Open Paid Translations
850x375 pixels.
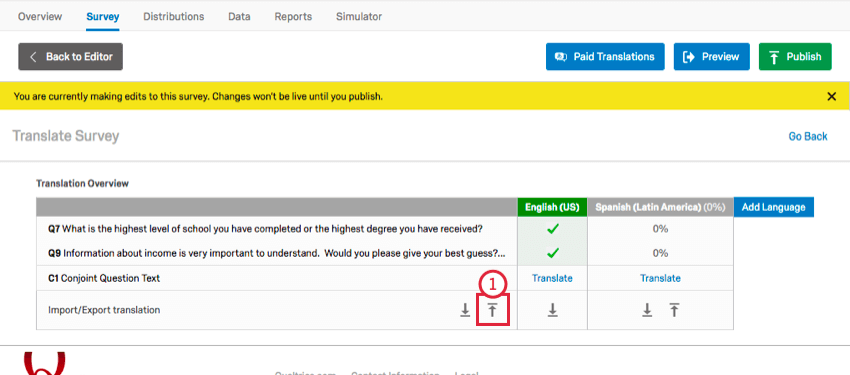pos(605,57)
